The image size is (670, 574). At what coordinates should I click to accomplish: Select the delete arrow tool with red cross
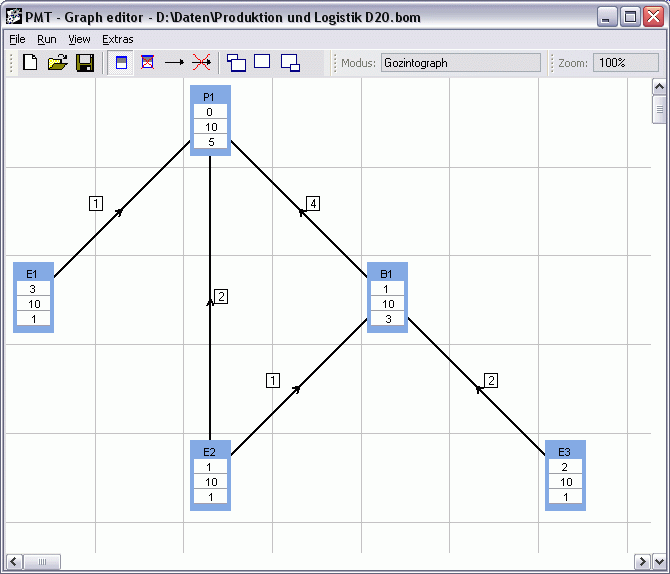(201, 63)
